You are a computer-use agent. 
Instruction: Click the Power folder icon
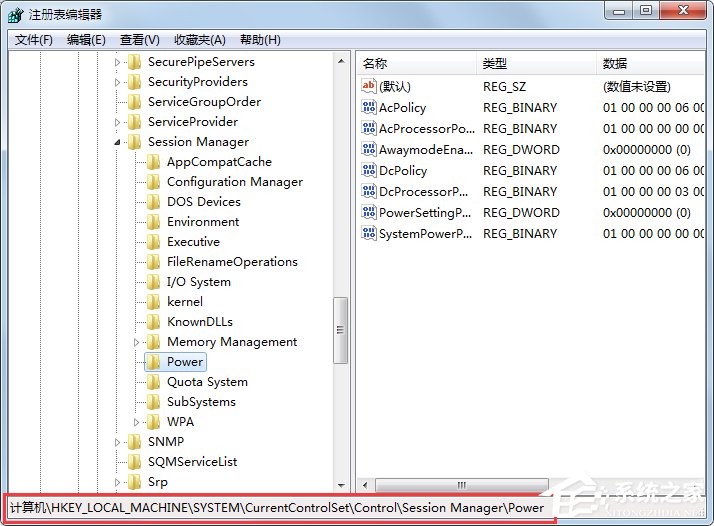(153, 362)
